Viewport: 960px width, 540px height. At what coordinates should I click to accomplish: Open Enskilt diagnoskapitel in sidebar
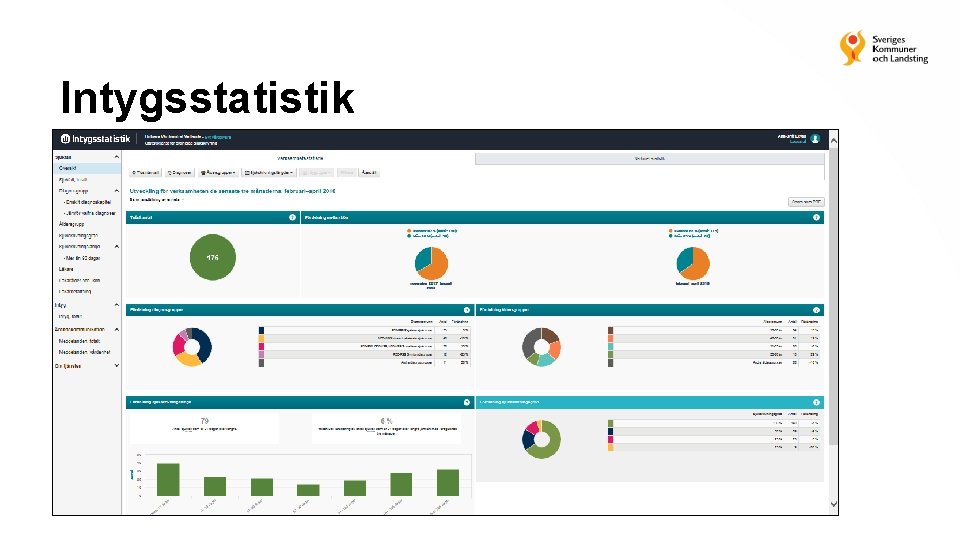click(88, 202)
